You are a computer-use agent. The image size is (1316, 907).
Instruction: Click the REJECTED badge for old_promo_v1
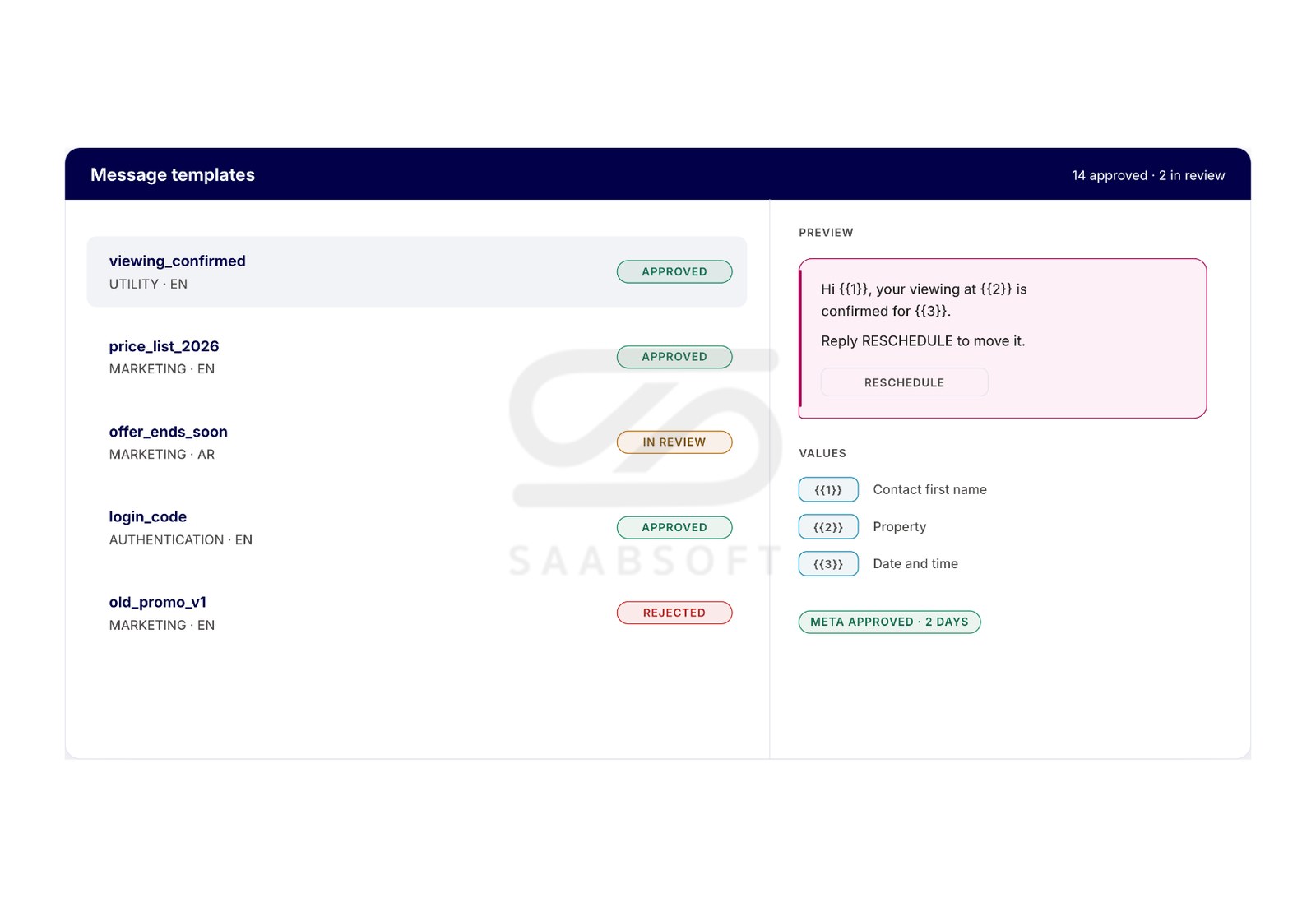674,613
